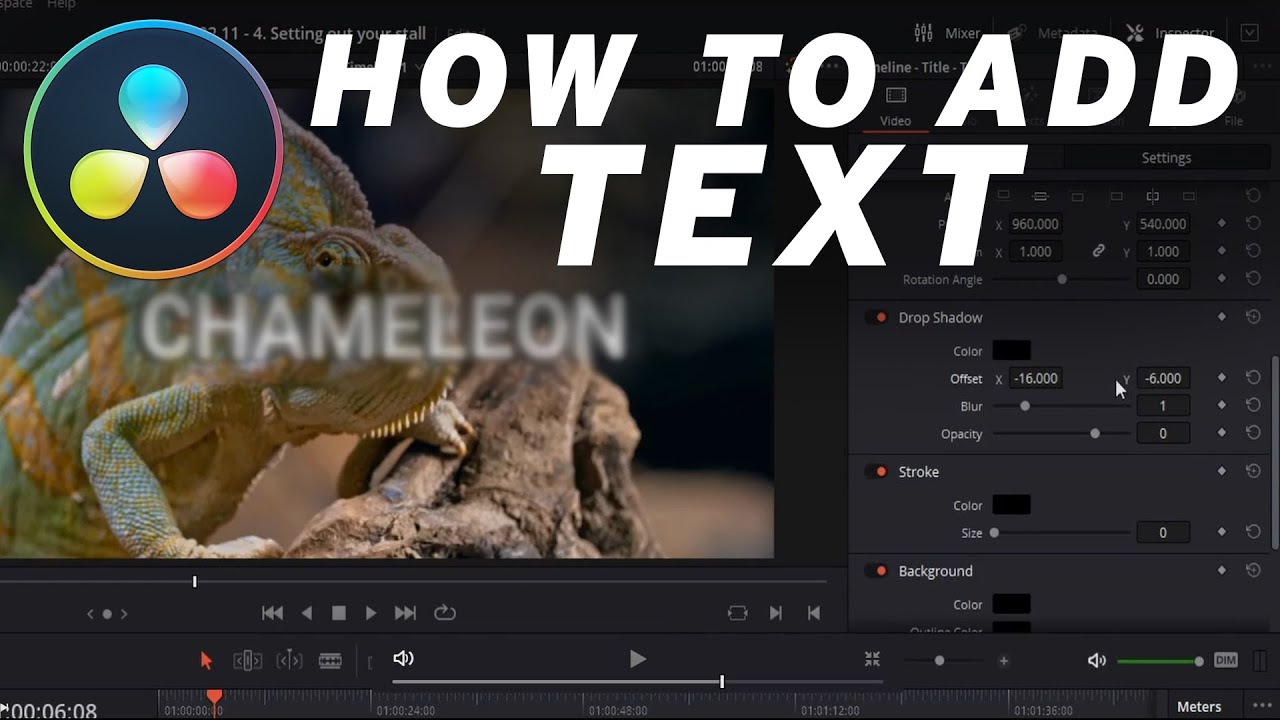Go to next clip using skip-forward icon
Screen dimensions: 1280x720
click(x=775, y=613)
